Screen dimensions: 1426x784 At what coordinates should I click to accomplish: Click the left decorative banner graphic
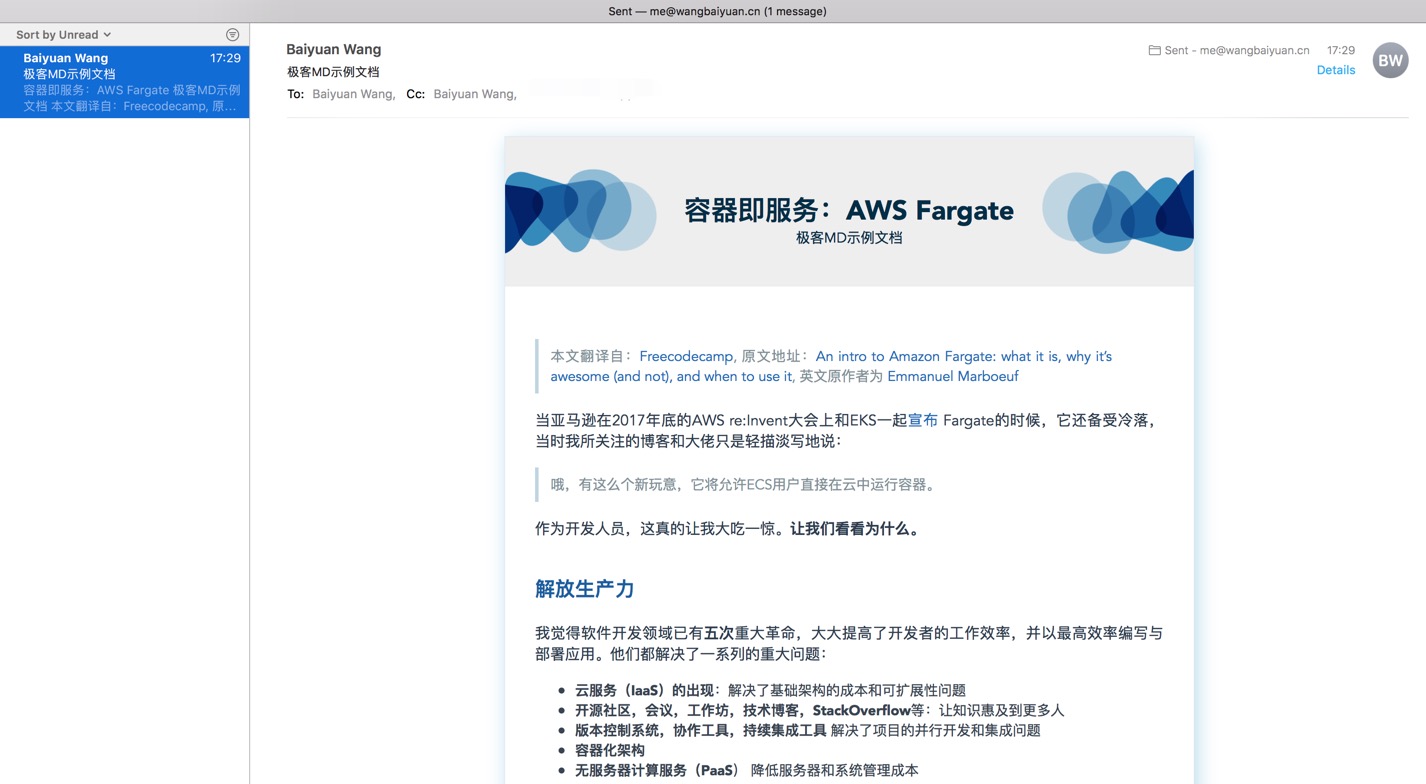click(580, 211)
